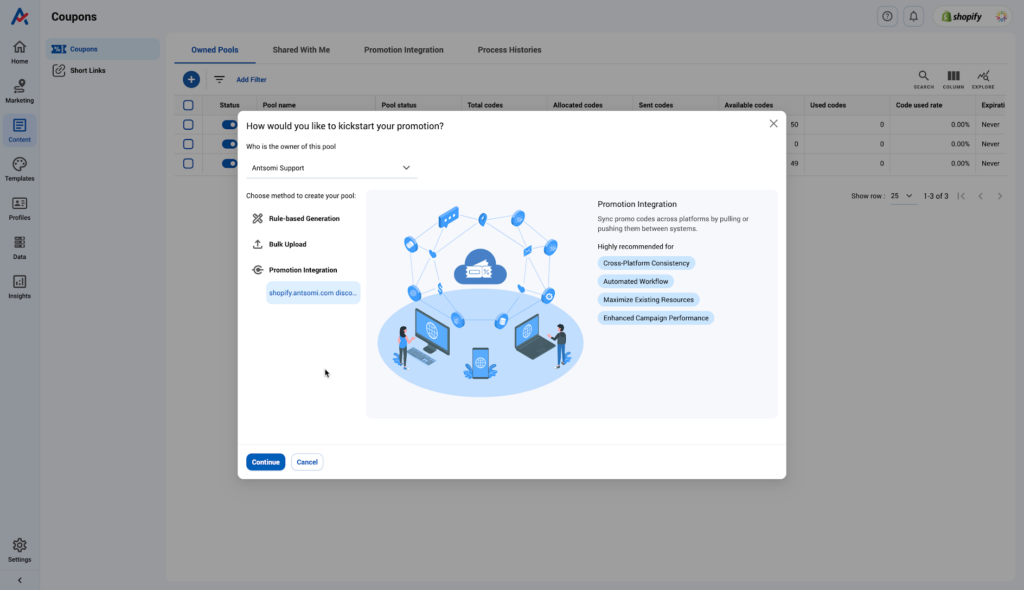Click the Cancel button in dialog
The image size is (1024, 590).
(x=307, y=462)
